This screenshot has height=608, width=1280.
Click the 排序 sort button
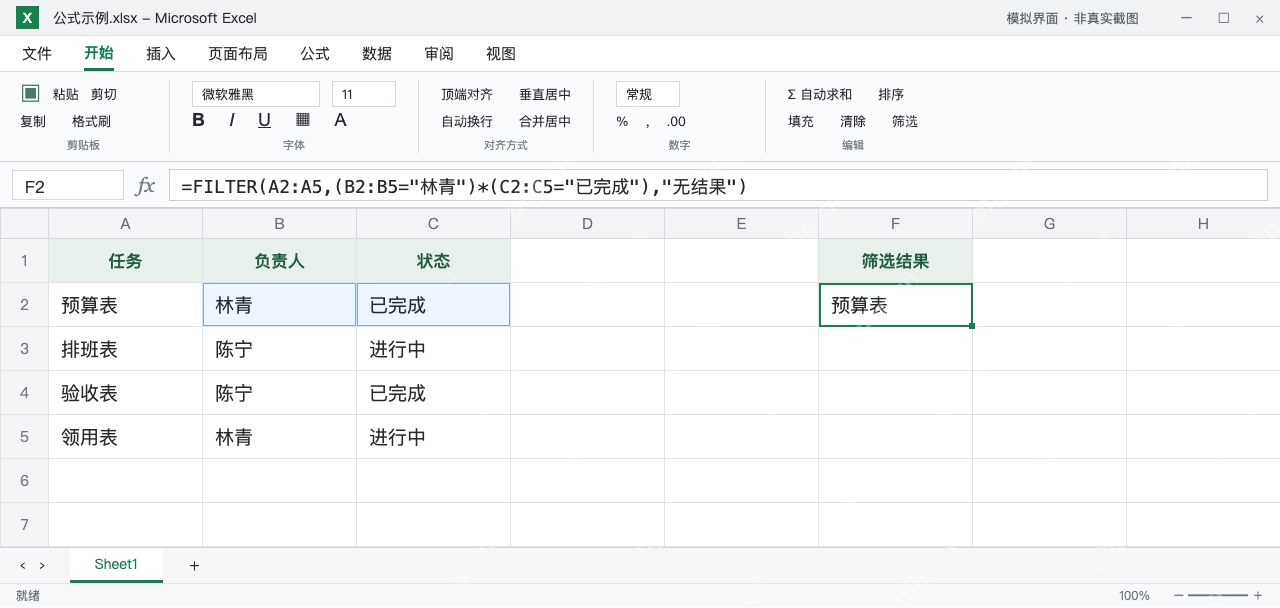891,94
